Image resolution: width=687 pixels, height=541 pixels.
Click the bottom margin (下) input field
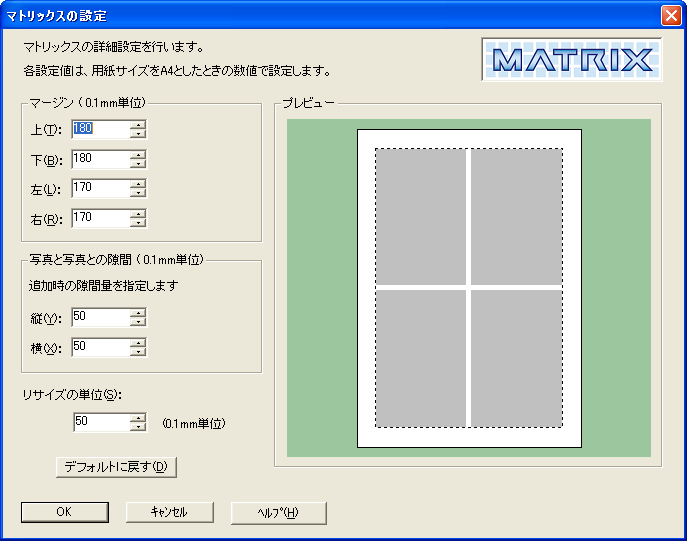tap(99, 159)
